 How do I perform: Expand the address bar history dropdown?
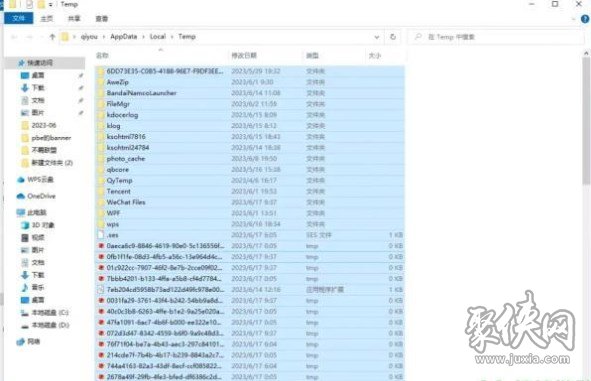pos(377,37)
